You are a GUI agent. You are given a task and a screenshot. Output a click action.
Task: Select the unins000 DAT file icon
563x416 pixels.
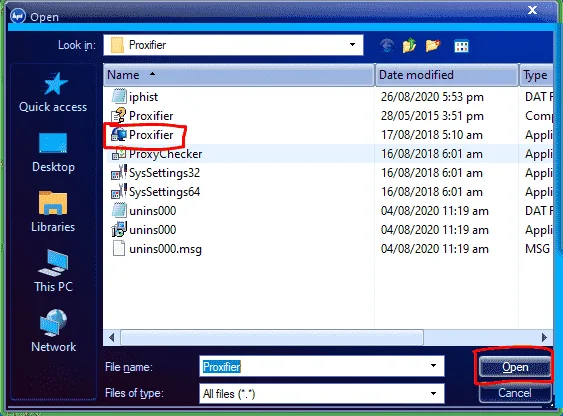(119, 211)
